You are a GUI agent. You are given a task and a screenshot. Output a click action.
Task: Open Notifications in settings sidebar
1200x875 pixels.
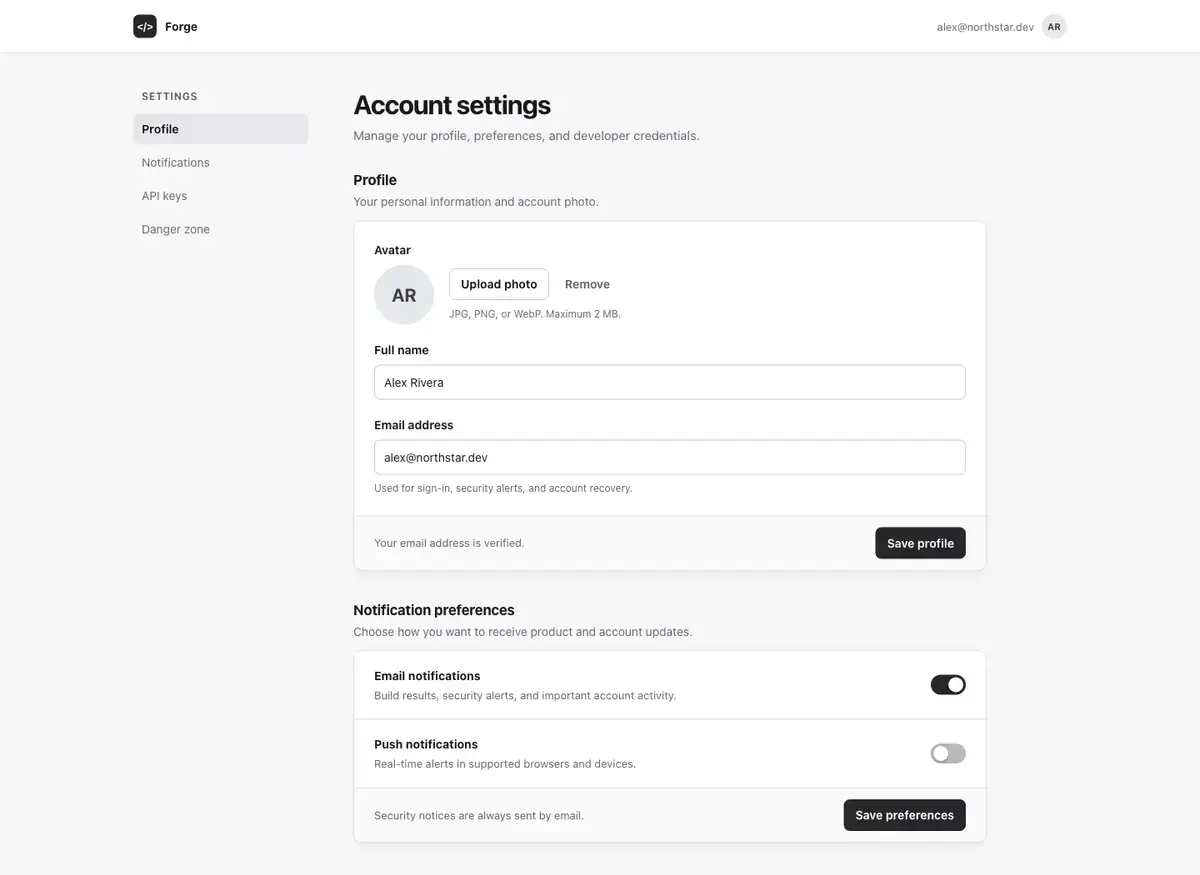click(221, 162)
